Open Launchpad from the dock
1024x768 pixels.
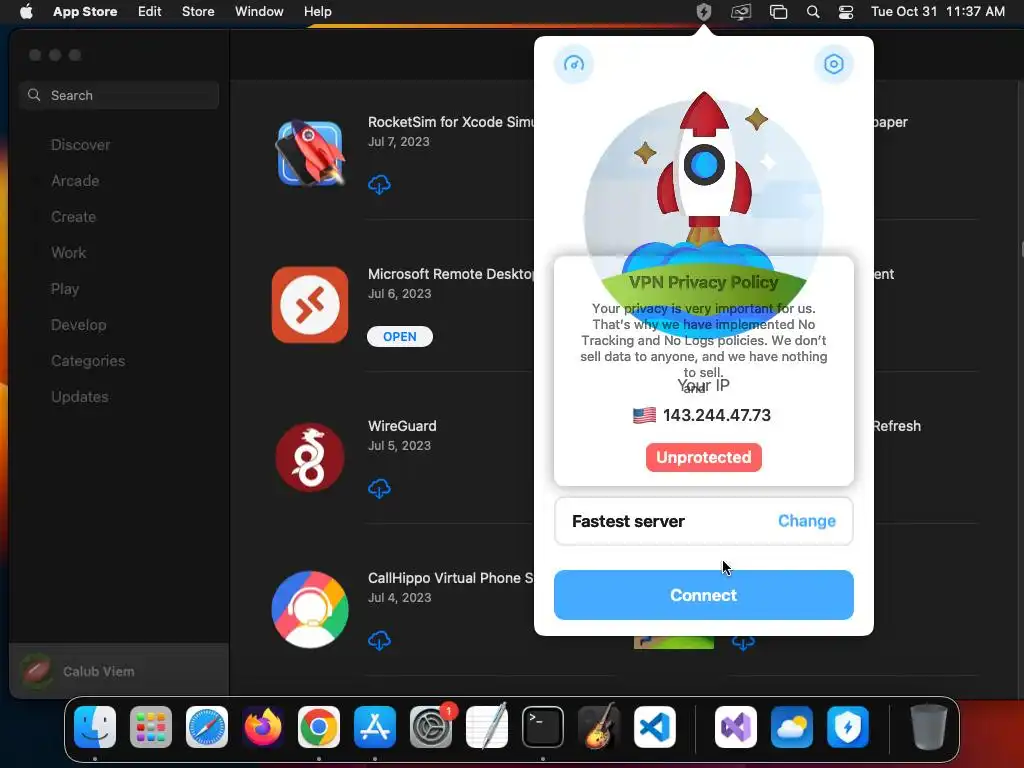151,727
